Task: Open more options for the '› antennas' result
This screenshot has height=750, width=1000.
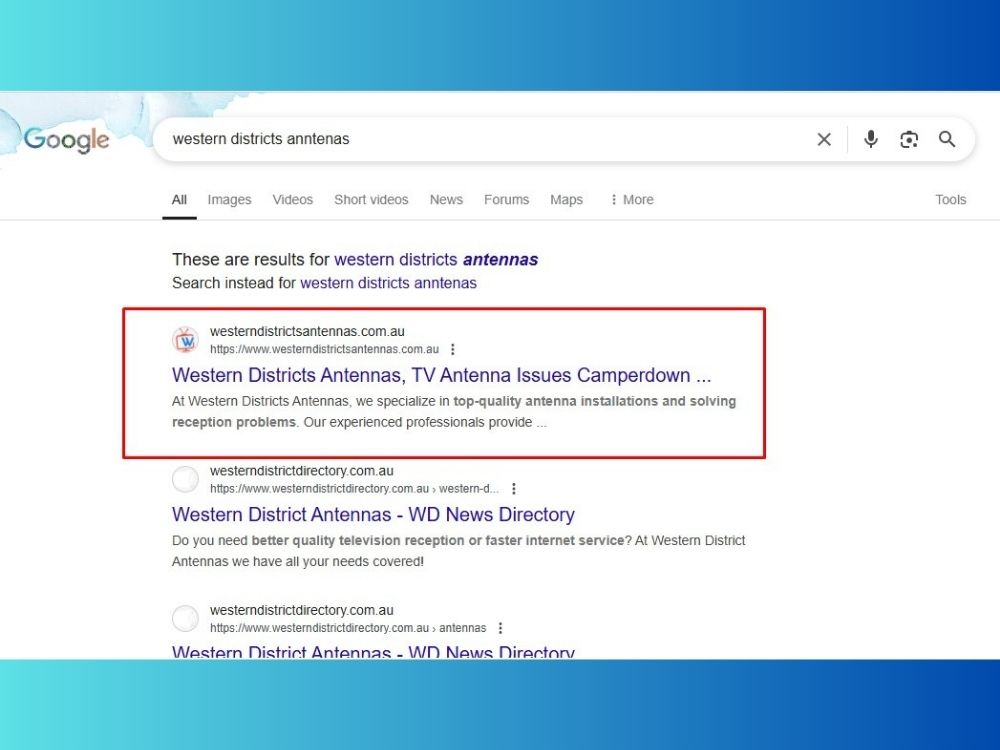Action: coord(501,628)
